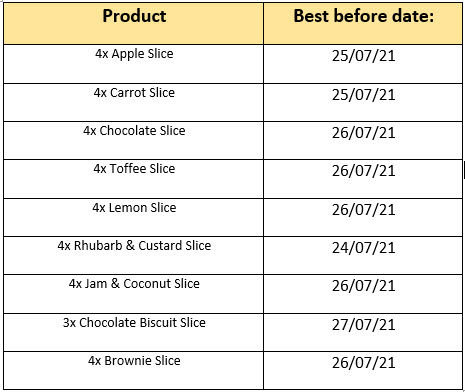Click the Apple Slice date 25/07/21
Viewport: 465px width, 392px height.
(363, 55)
